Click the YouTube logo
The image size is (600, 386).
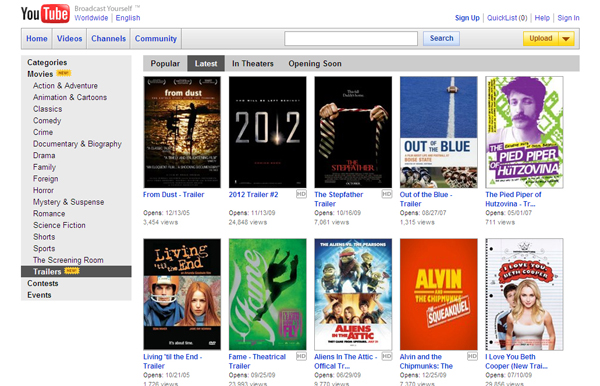point(45,13)
